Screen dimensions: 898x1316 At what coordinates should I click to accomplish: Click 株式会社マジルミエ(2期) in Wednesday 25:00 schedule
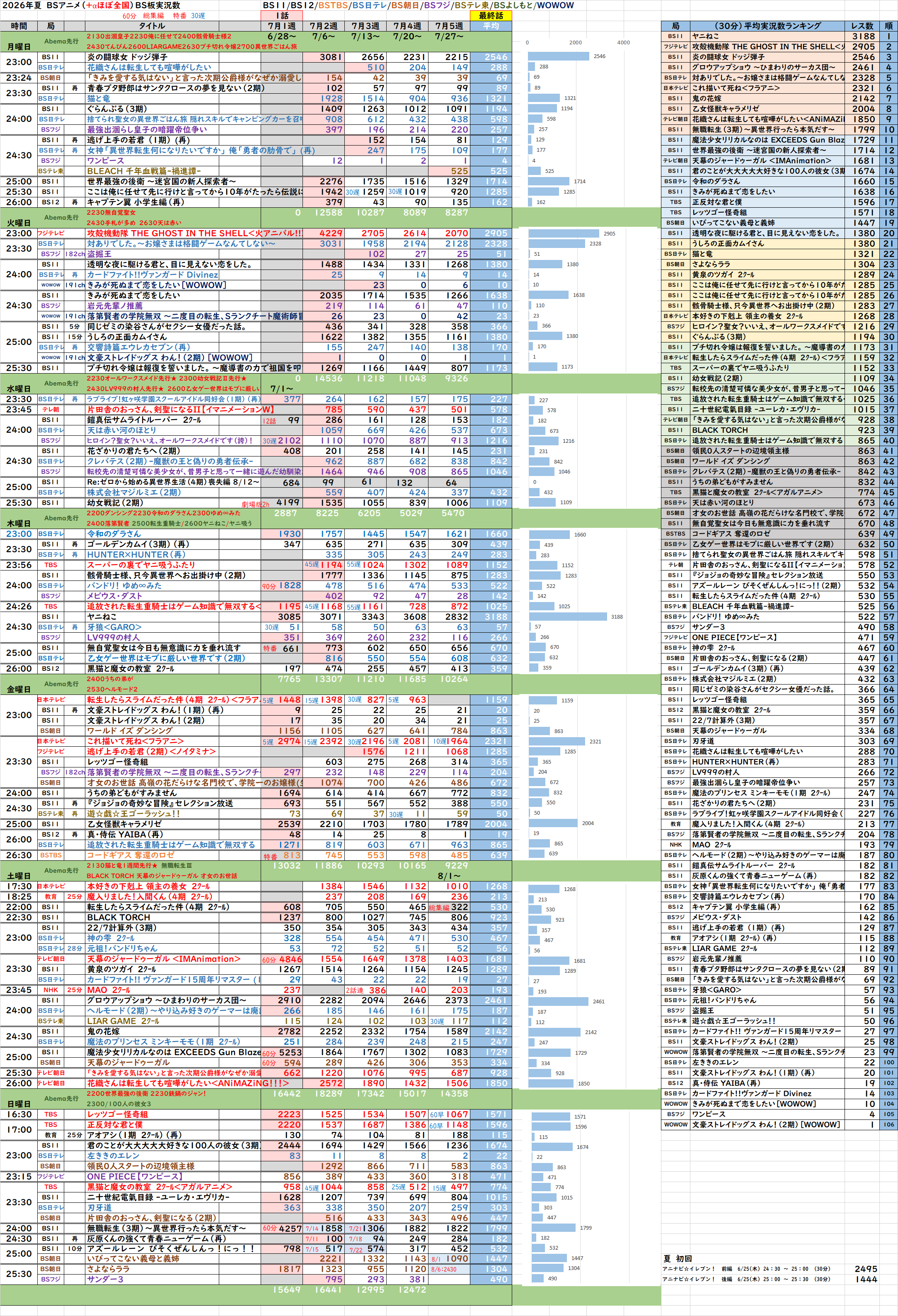pyautogui.click(x=134, y=492)
